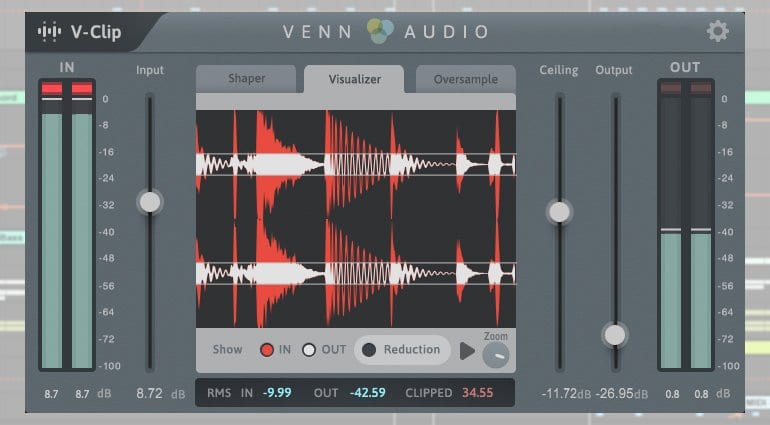This screenshot has width=770, height=425.
Task: Click the RMS OUT value -42.59
Action: pos(367,393)
